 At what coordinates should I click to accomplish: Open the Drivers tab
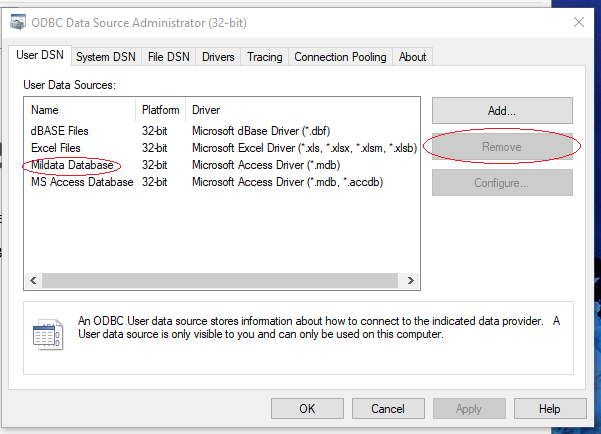coord(218,57)
